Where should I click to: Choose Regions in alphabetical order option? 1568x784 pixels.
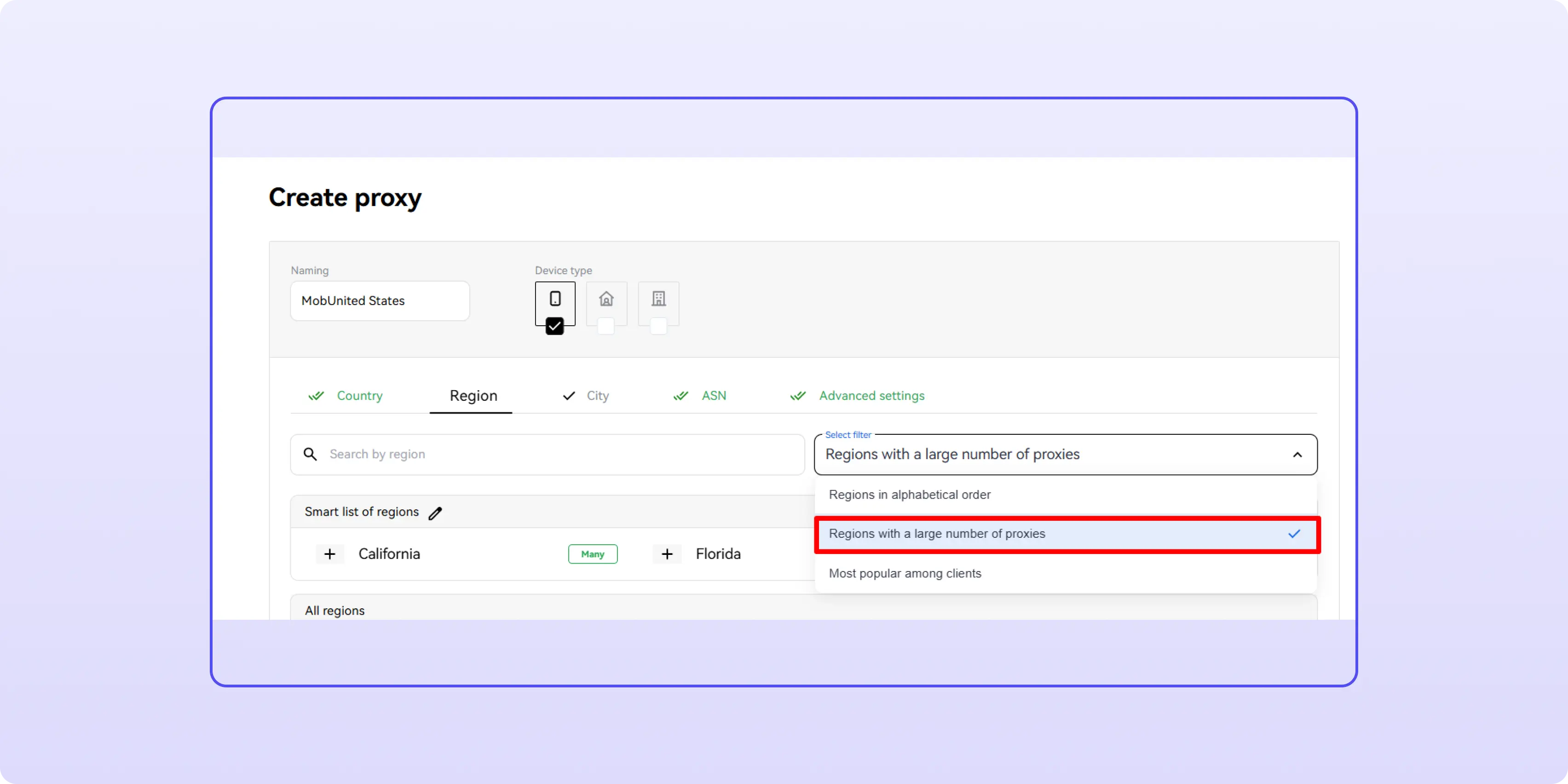(x=910, y=495)
